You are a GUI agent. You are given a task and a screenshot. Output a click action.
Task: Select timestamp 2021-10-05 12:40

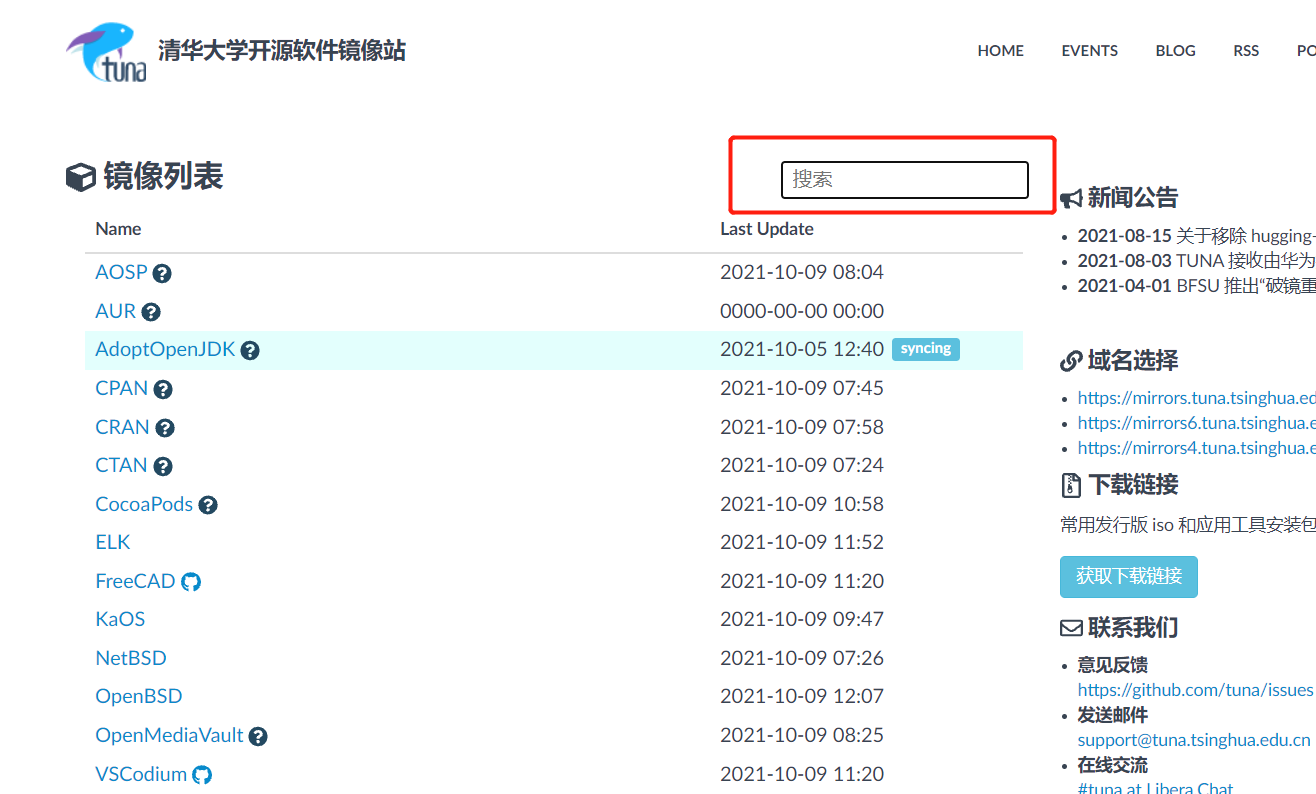(x=802, y=350)
